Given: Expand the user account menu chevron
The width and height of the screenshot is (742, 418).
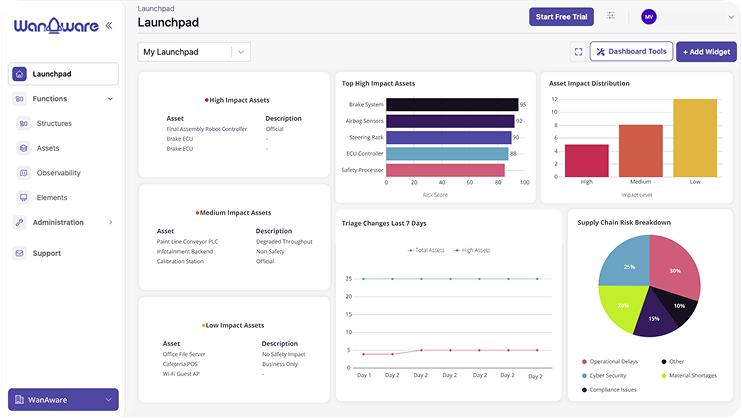Looking at the screenshot, I should [731, 17].
